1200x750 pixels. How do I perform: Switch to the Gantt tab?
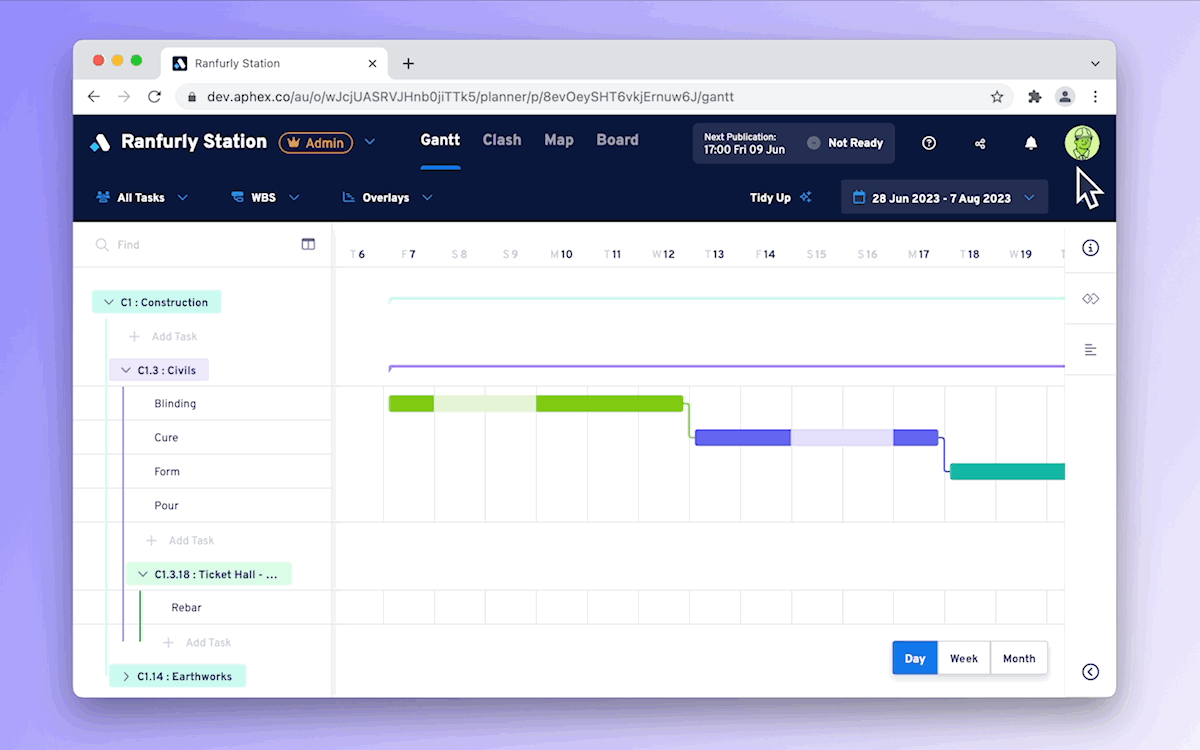440,140
